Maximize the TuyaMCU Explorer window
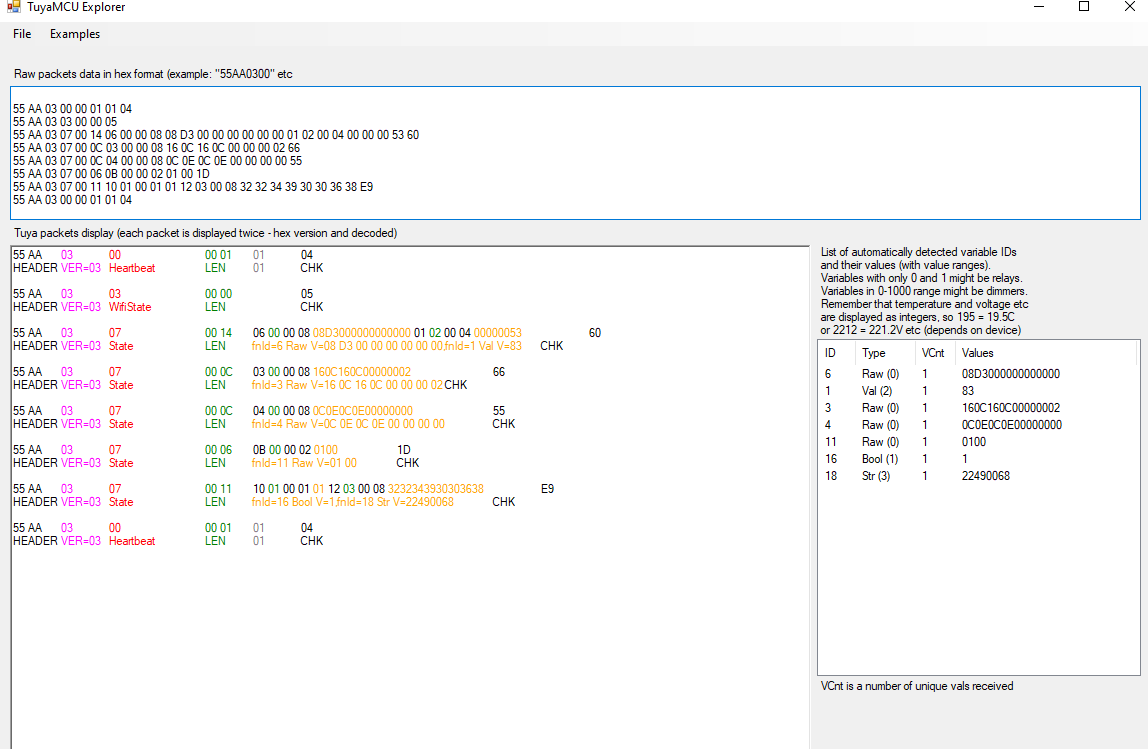Viewport: 1148px width, 749px height. [1084, 7]
